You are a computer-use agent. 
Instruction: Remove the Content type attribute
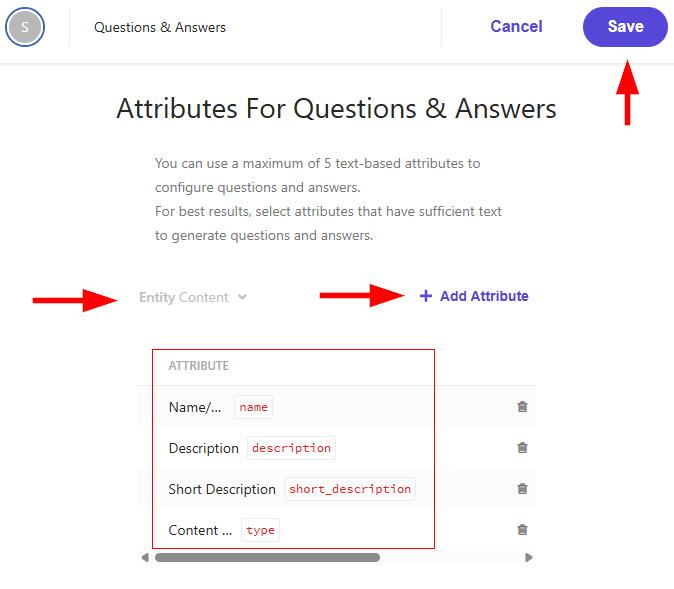point(522,530)
